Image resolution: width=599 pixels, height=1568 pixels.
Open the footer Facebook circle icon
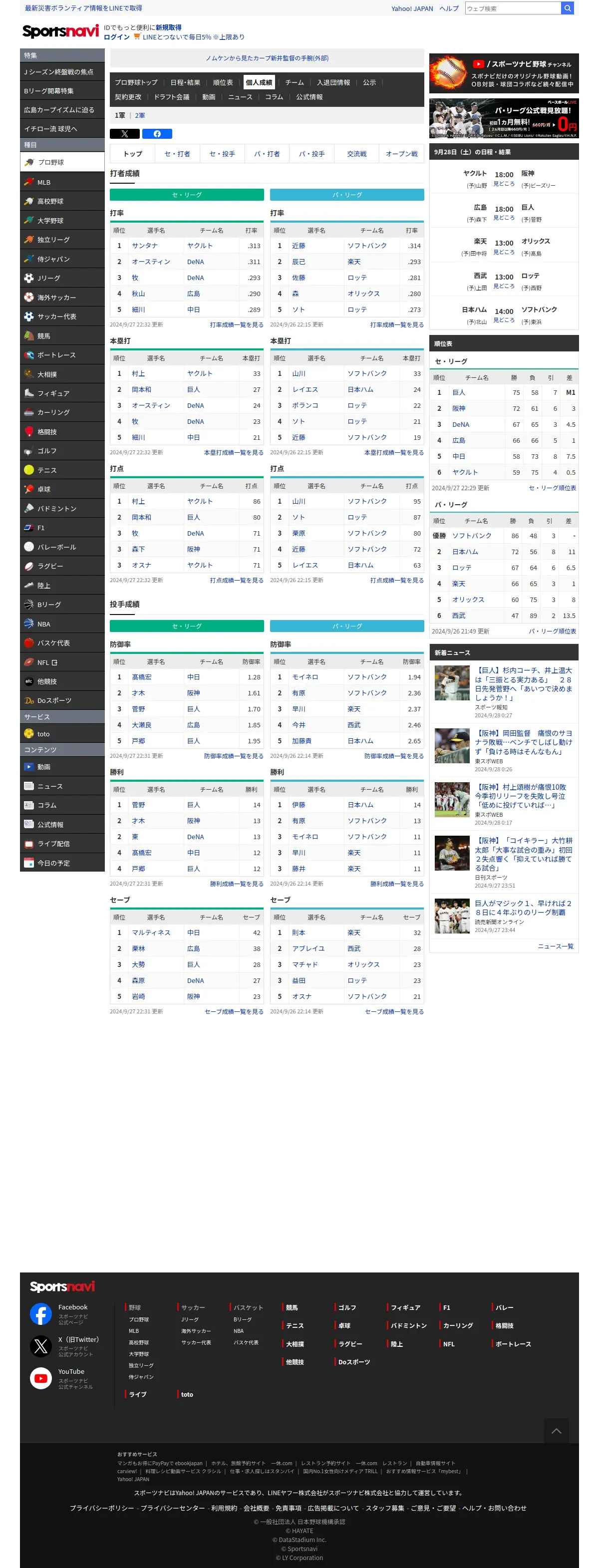click(x=41, y=1314)
